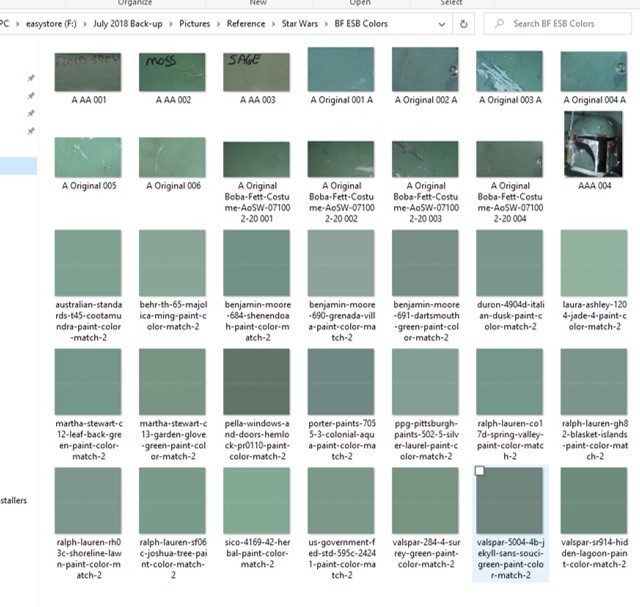Click highlighted item in navigation pane
The width and height of the screenshot is (640, 607).
coord(18,166)
